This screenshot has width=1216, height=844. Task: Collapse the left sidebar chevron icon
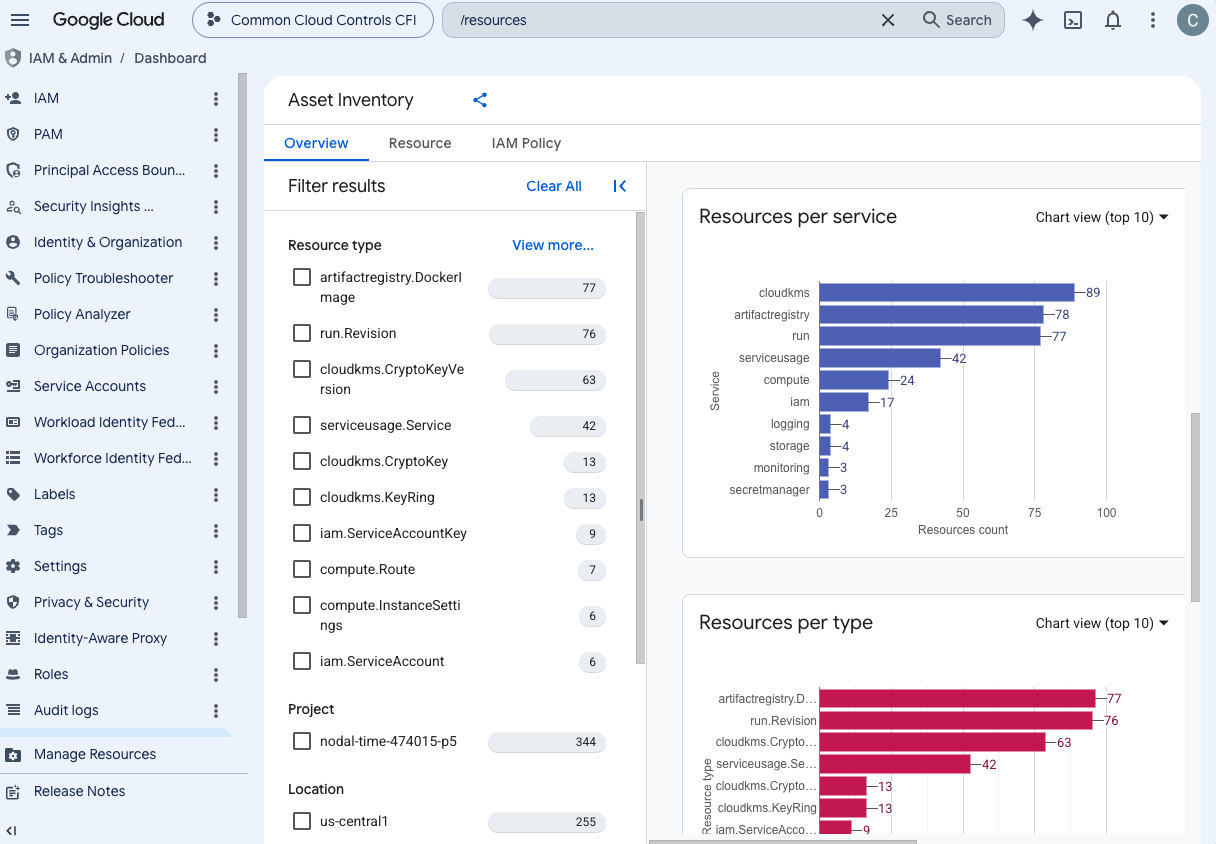12,830
